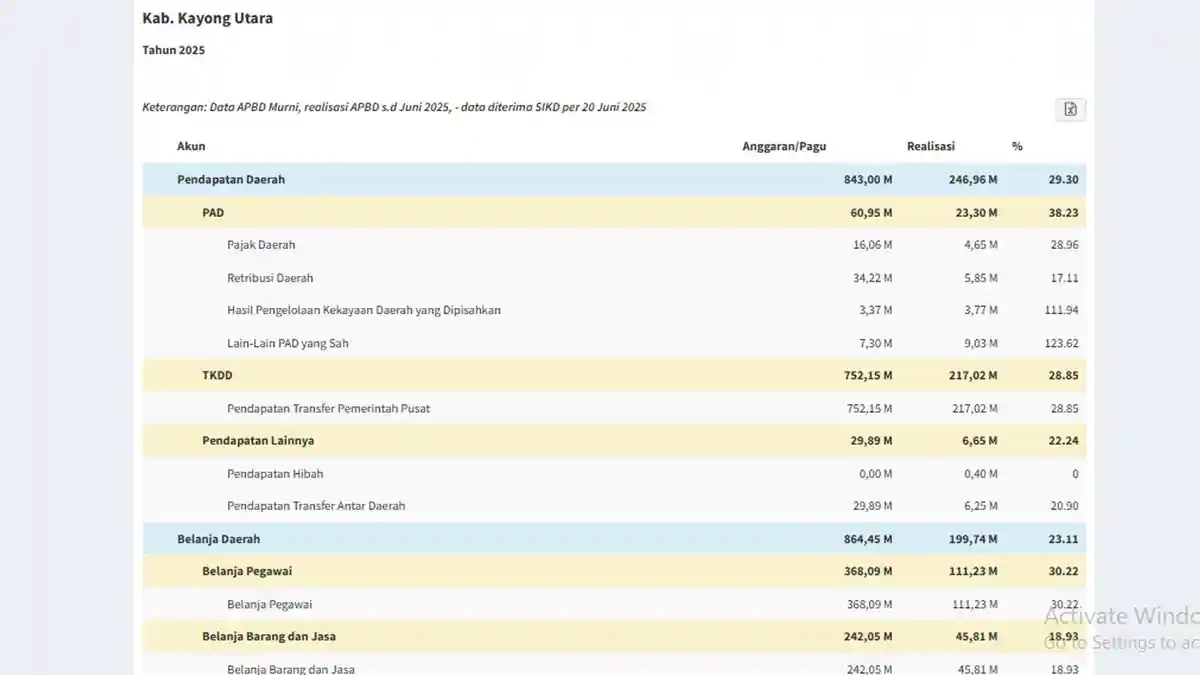
Task: Click the 199,74 M Belanja Daerah realisasi
Action: tap(973, 539)
